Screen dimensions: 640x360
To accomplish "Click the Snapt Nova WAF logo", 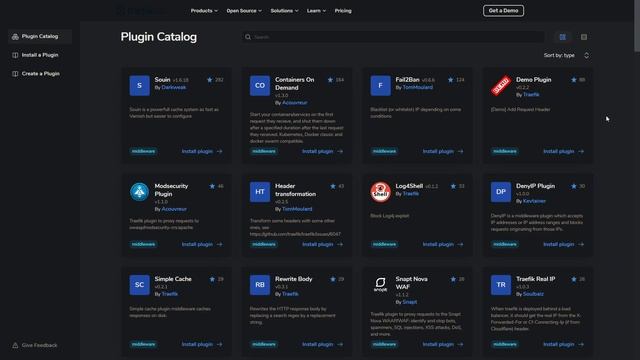I will point(380,285).
